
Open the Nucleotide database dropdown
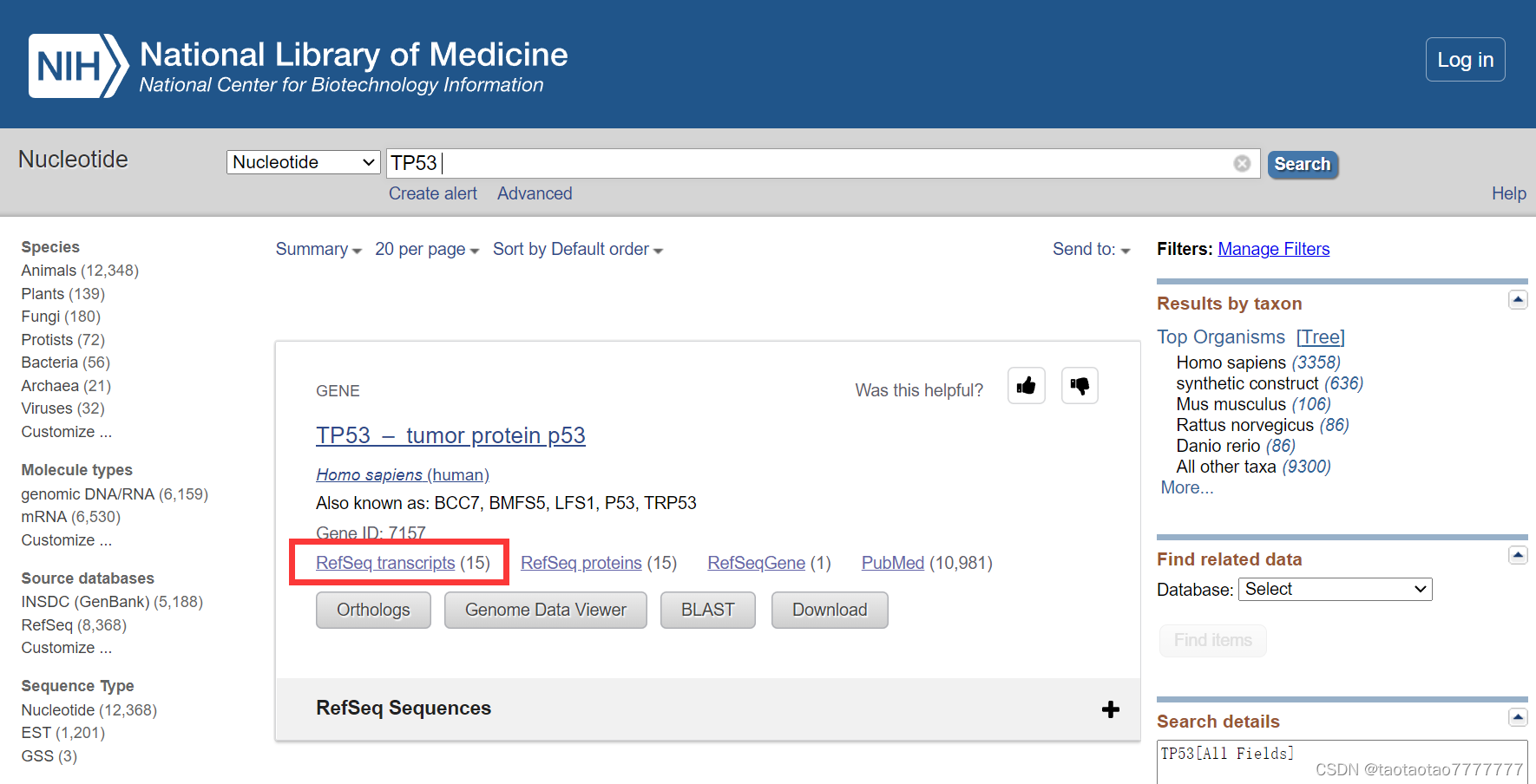304,162
